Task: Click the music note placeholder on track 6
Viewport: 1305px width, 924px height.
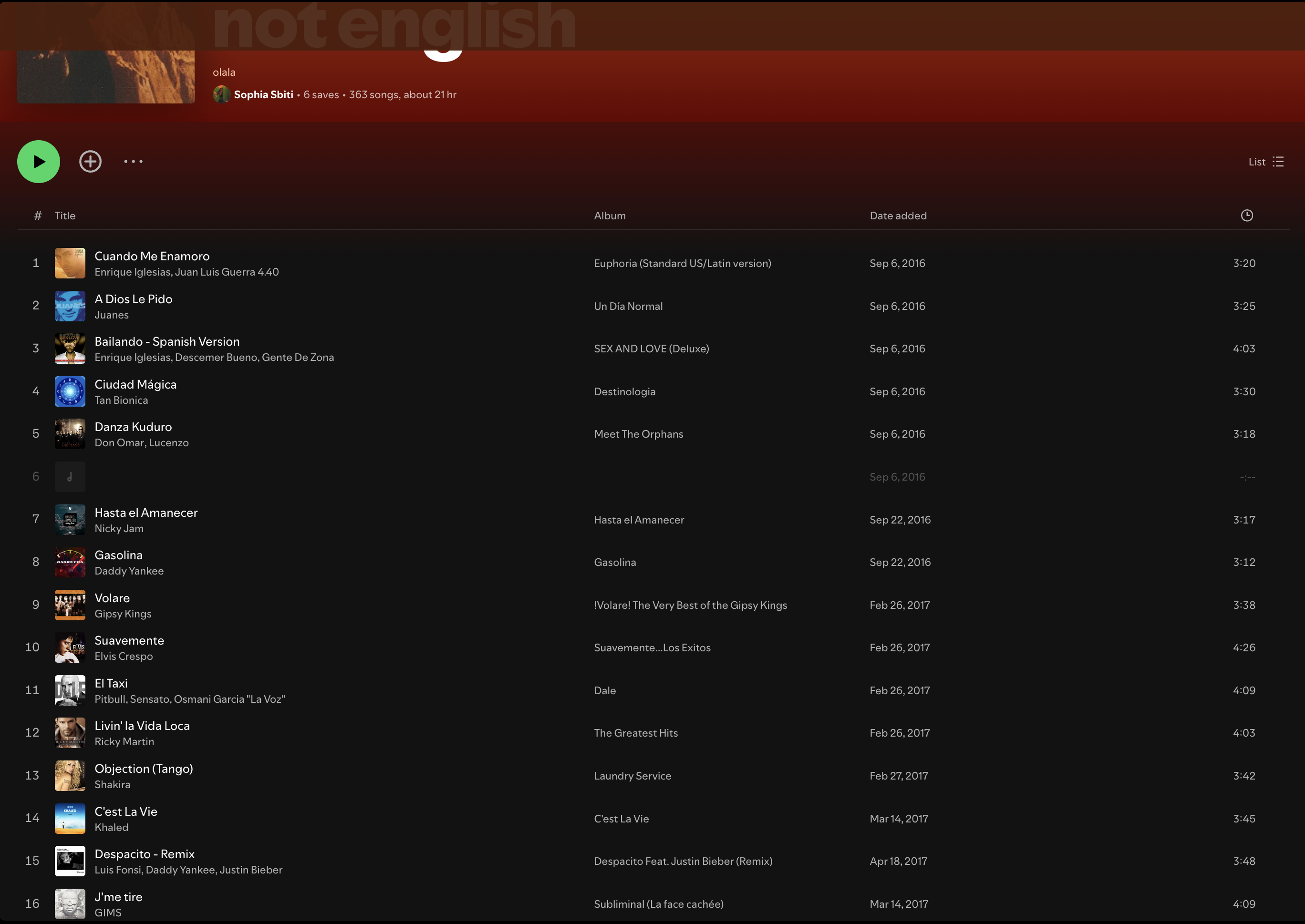Action: pyautogui.click(x=70, y=477)
